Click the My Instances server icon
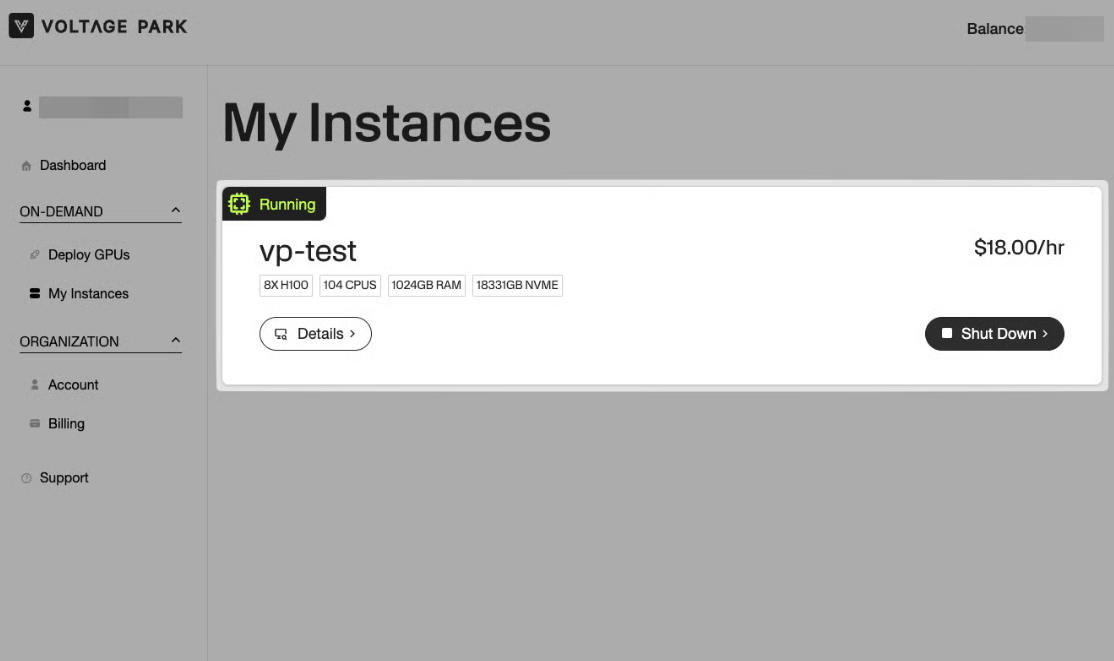 pyautogui.click(x=35, y=294)
